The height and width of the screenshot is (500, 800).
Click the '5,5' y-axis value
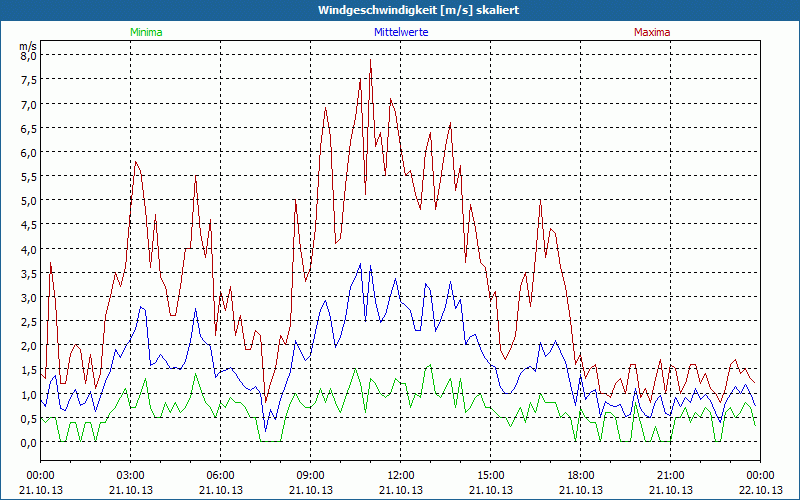click(29, 177)
